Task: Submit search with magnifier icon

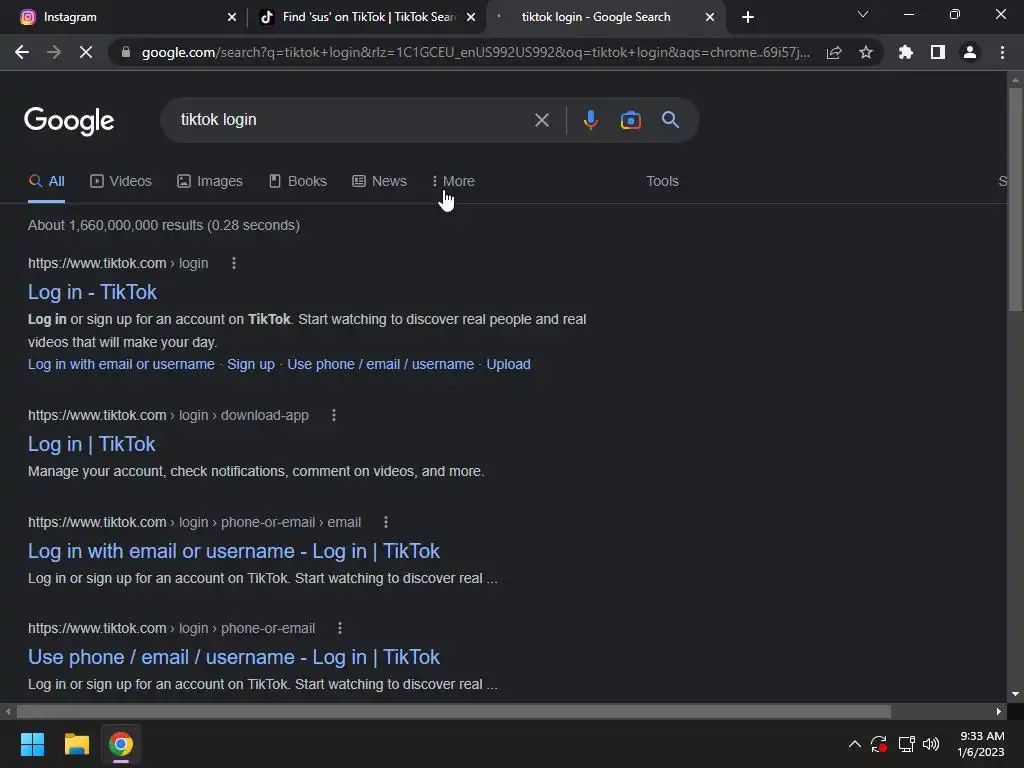Action: [x=670, y=120]
